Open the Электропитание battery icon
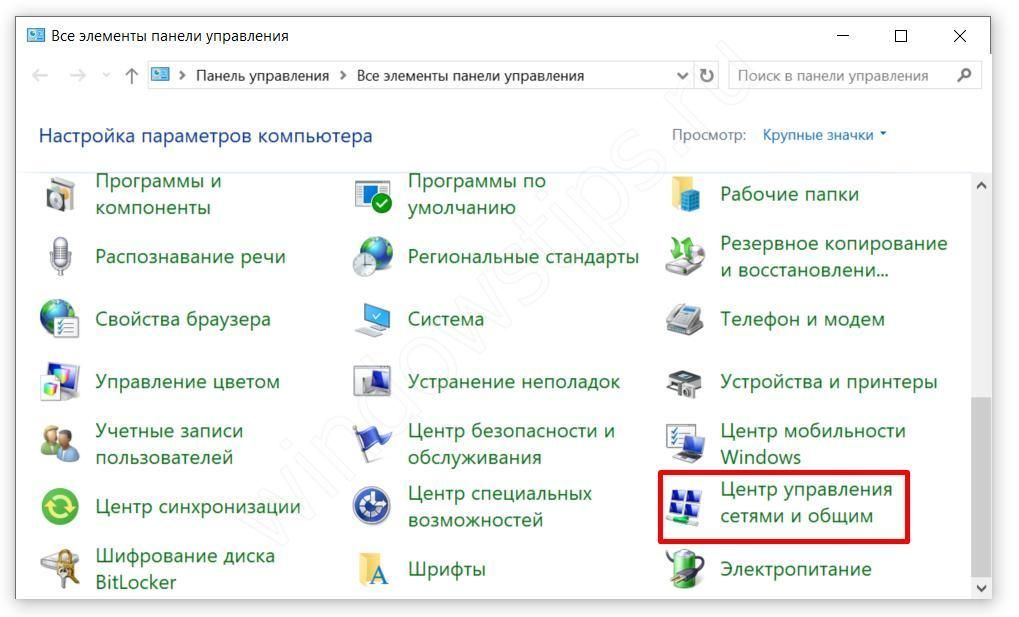 pos(685,569)
